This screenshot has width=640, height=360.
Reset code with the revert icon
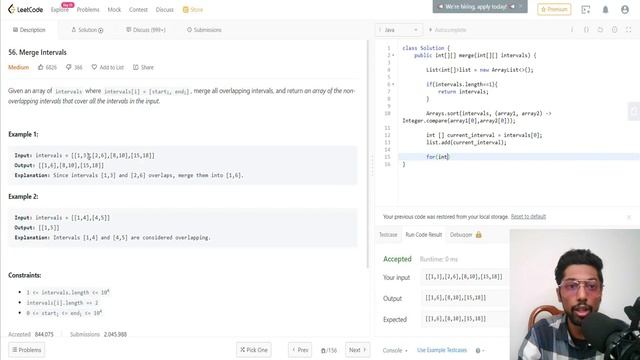[600, 30]
